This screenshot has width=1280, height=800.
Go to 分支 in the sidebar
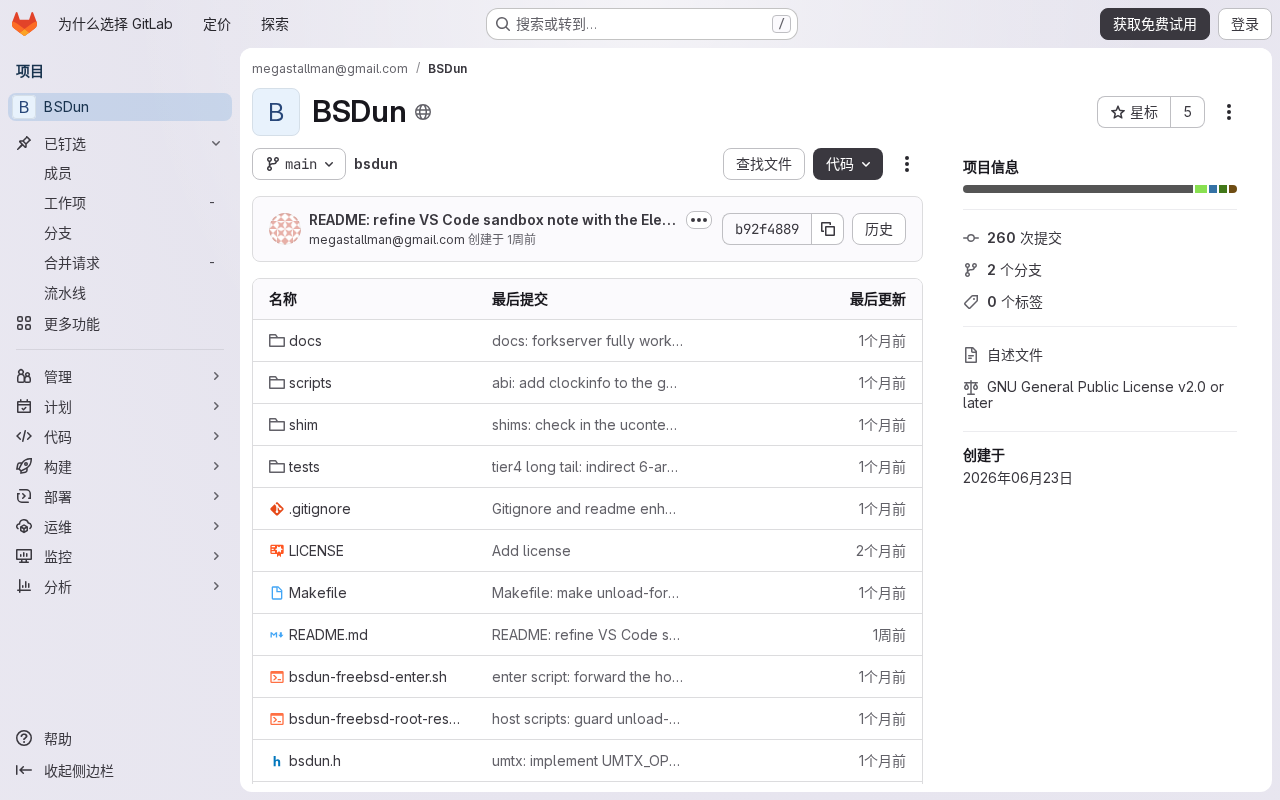120,234
